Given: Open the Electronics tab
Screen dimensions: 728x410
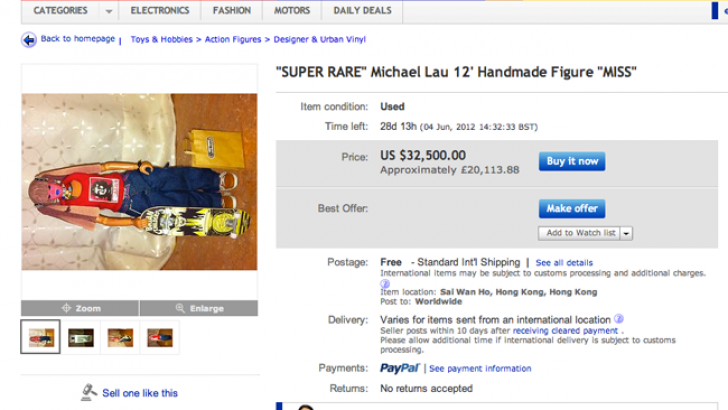Looking at the screenshot, I should [x=160, y=11].
